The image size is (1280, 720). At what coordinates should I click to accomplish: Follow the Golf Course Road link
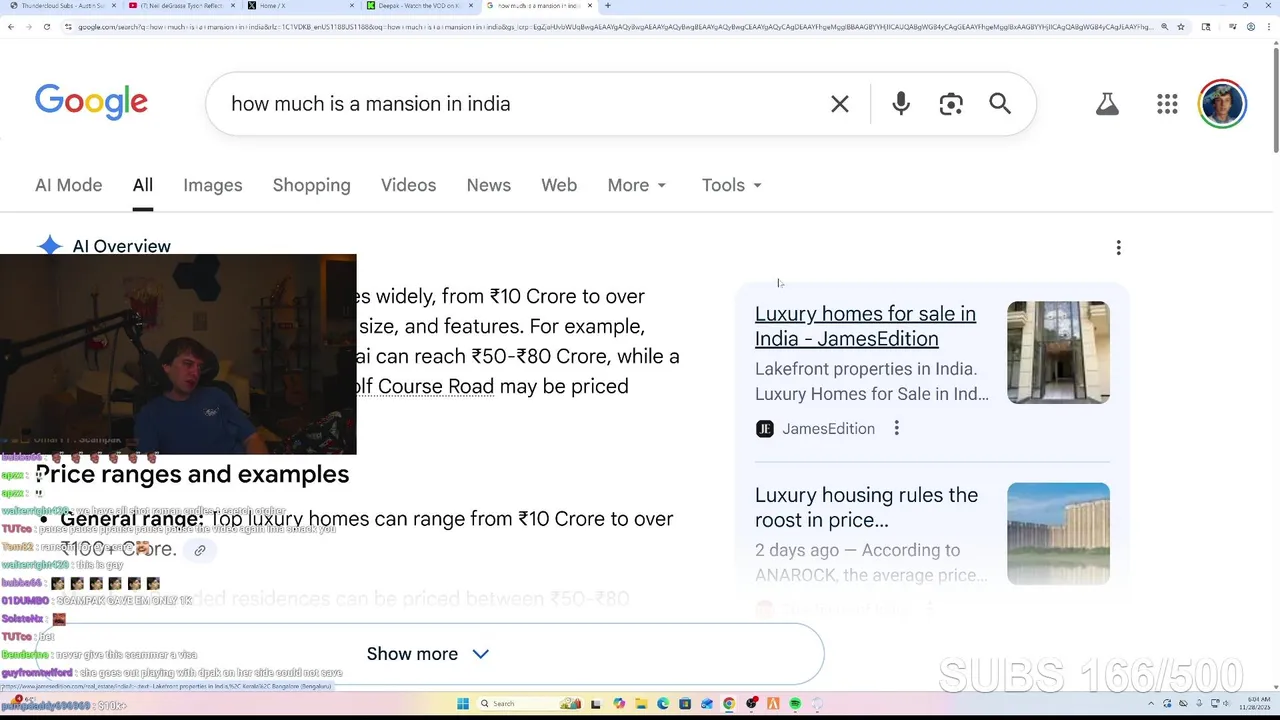click(425, 386)
